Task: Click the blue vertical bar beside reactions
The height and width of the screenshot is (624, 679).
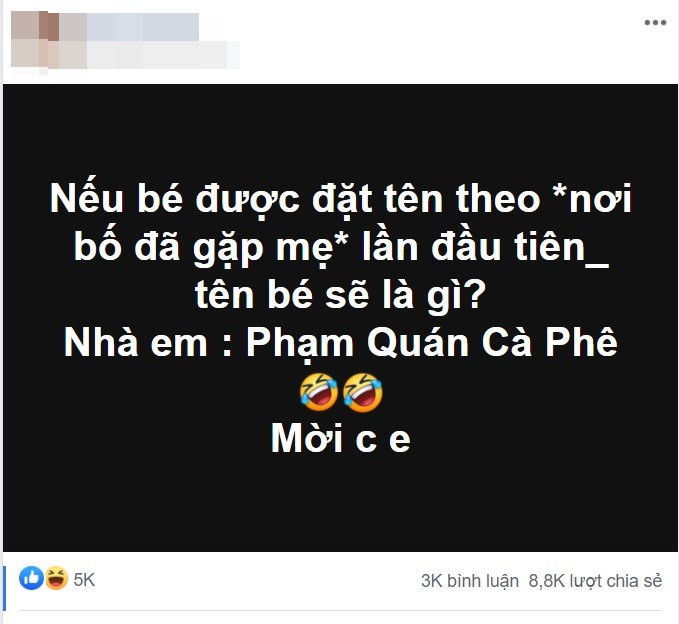Action: pos(4,588)
